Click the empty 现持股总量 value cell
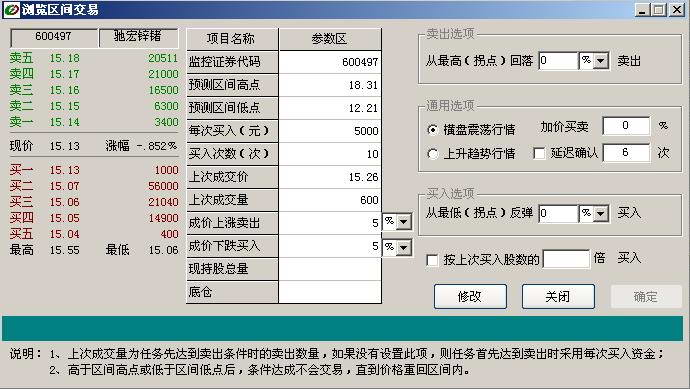 pyautogui.click(x=330, y=269)
